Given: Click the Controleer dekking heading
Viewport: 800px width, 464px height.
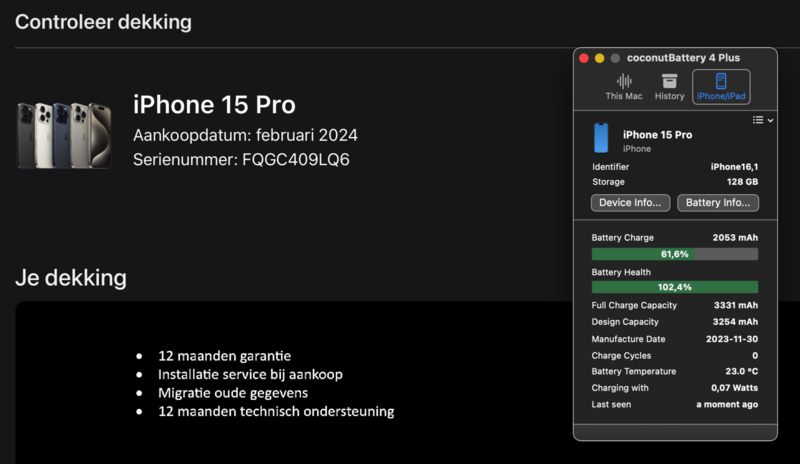Looking at the screenshot, I should (103, 22).
